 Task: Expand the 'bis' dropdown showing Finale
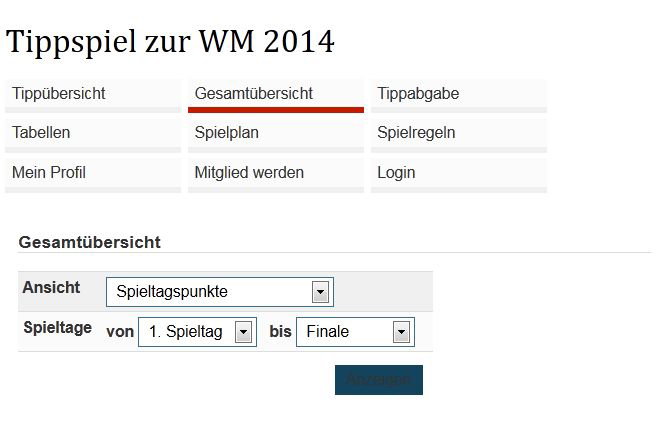click(x=355, y=332)
